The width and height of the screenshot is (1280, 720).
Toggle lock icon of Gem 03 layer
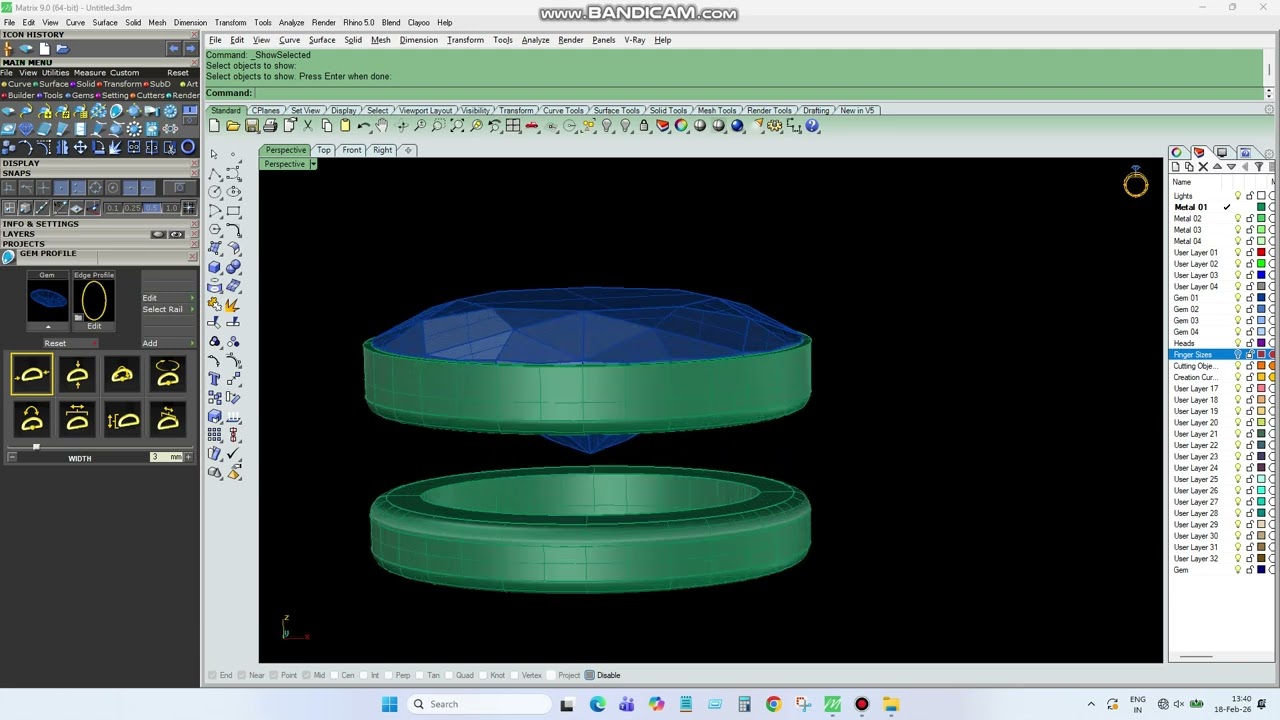1250,320
